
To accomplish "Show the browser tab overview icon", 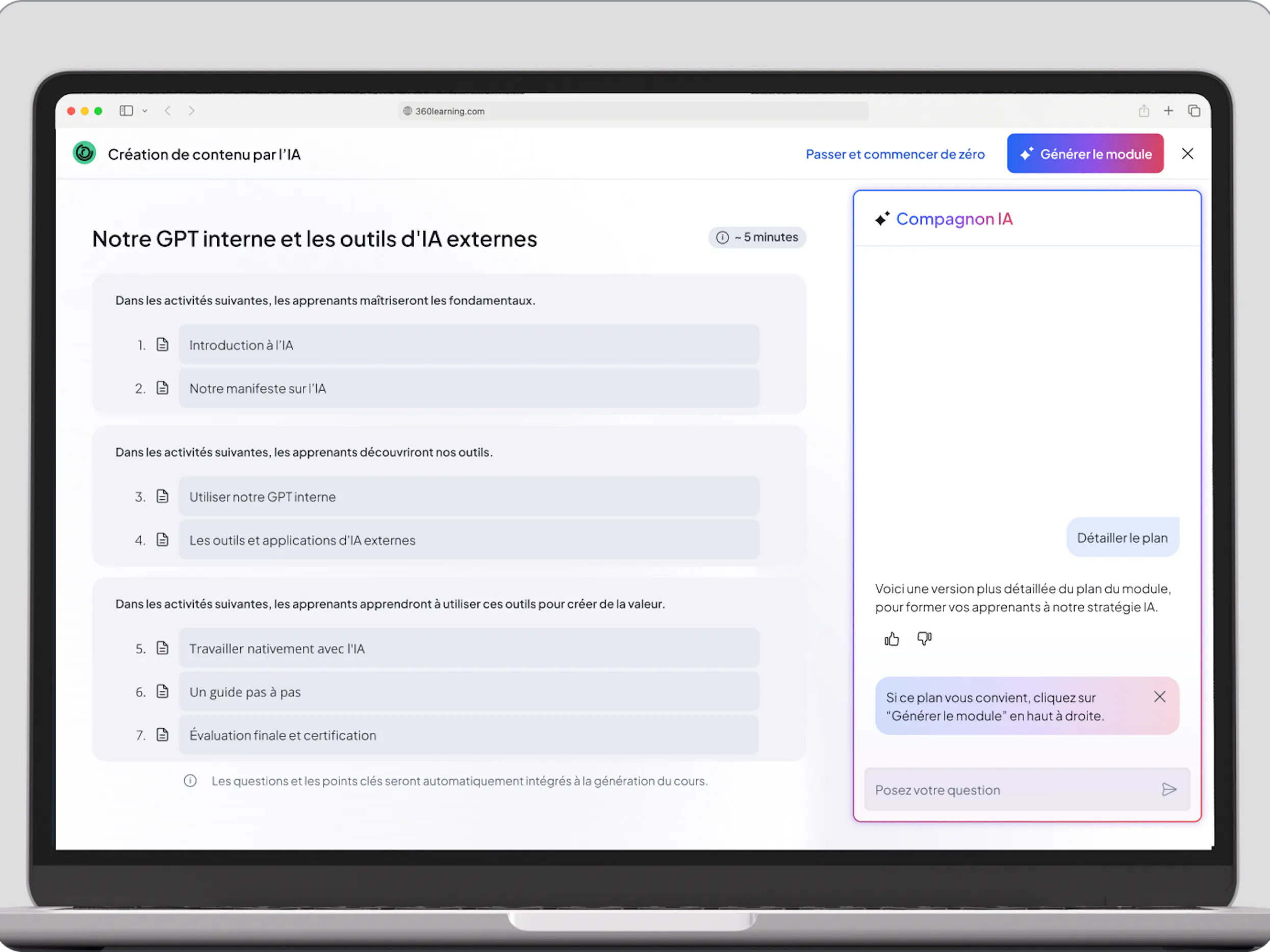I will point(1194,111).
